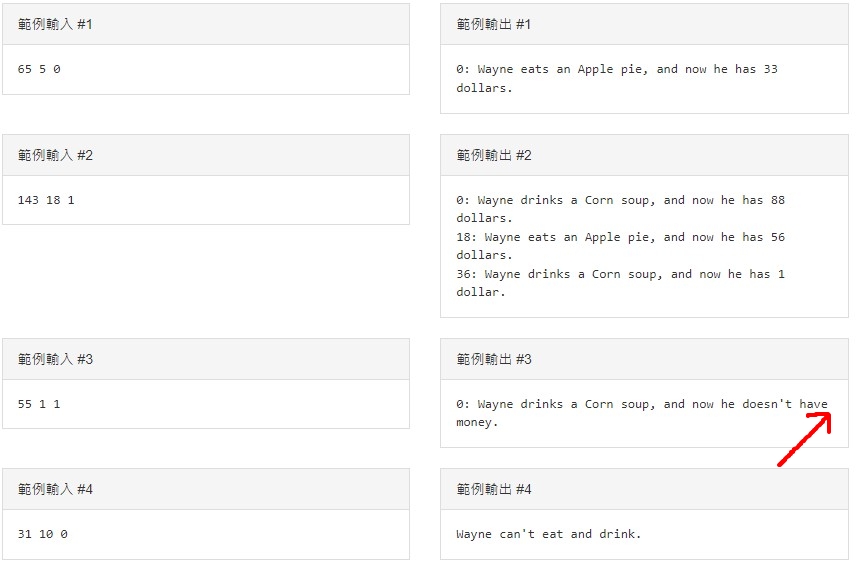This screenshot has width=862, height=571.
Task: Click the sample input text "143 18 1"
Action: click(46, 200)
